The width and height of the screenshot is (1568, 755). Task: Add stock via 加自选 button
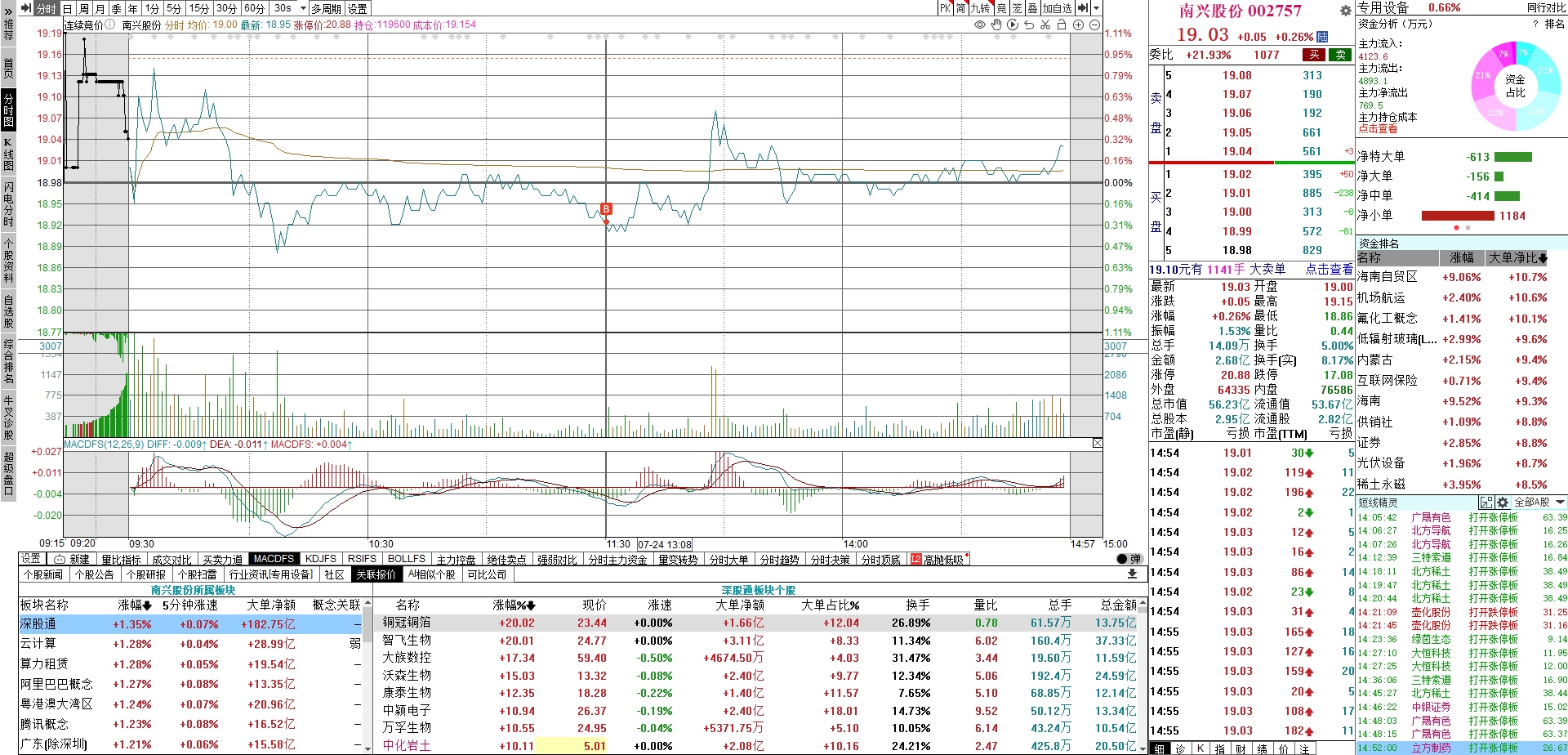(1057, 8)
